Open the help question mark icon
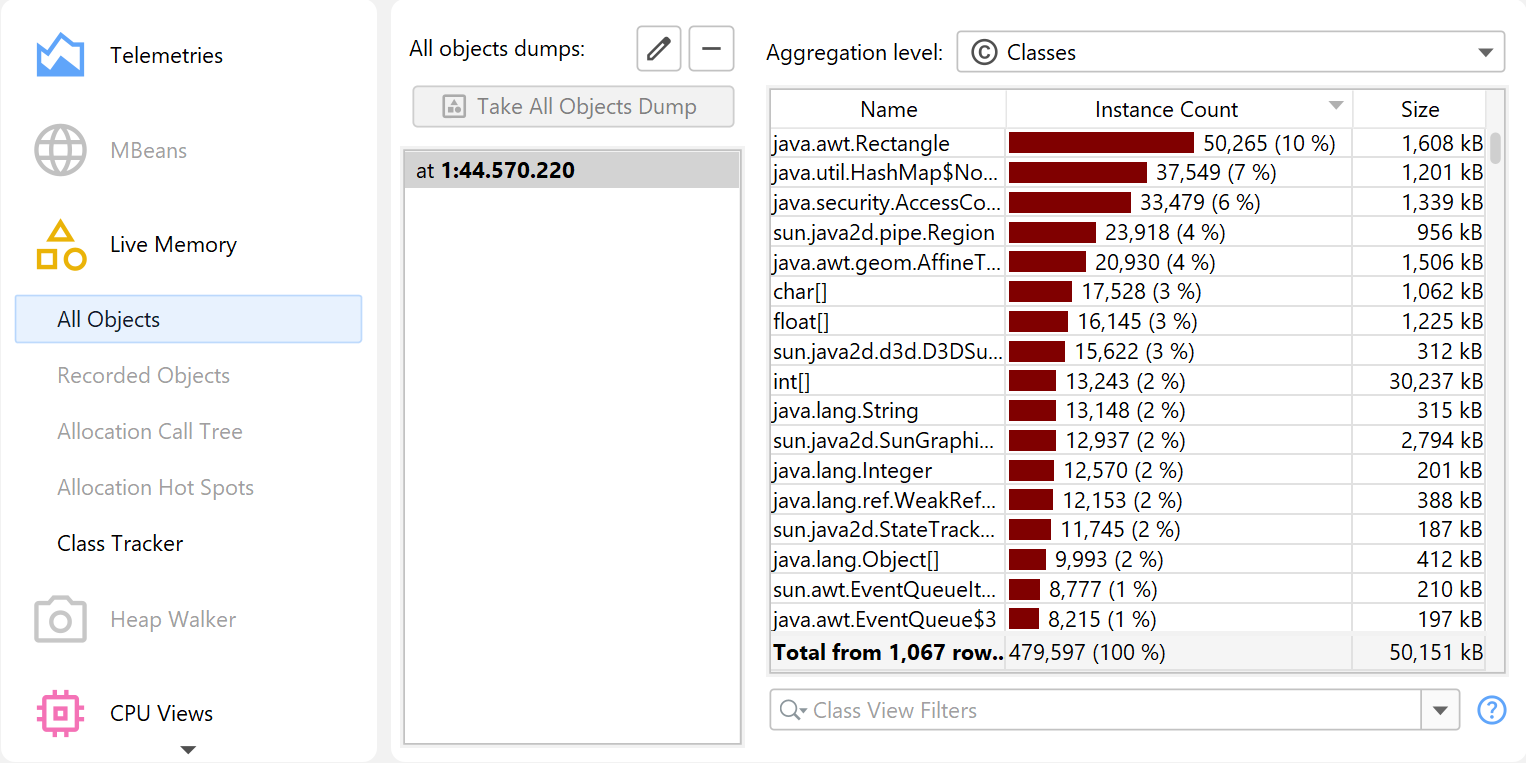This screenshot has width=1526, height=763. coord(1491,710)
